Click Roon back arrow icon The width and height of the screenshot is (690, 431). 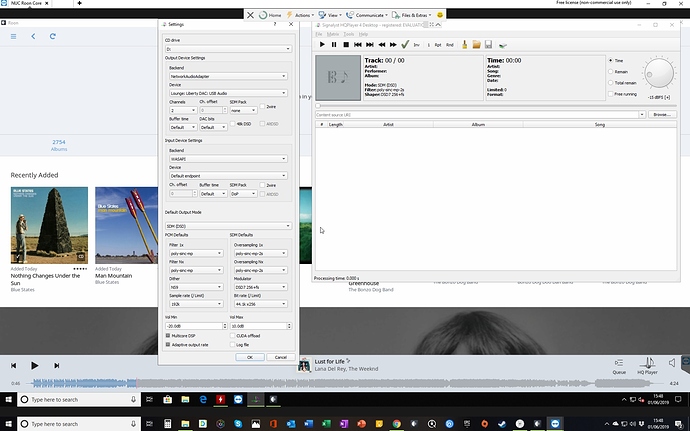(33, 37)
